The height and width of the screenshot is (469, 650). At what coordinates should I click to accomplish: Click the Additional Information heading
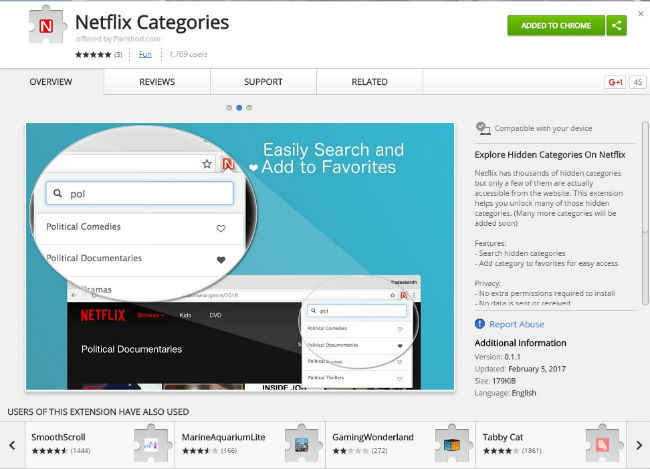point(520,343)
